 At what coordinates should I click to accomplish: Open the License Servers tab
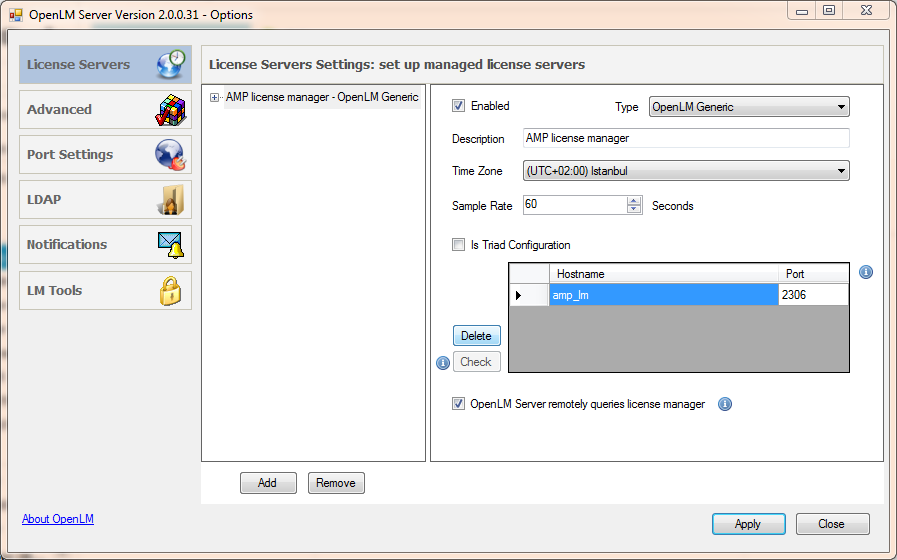click(105, 65)
